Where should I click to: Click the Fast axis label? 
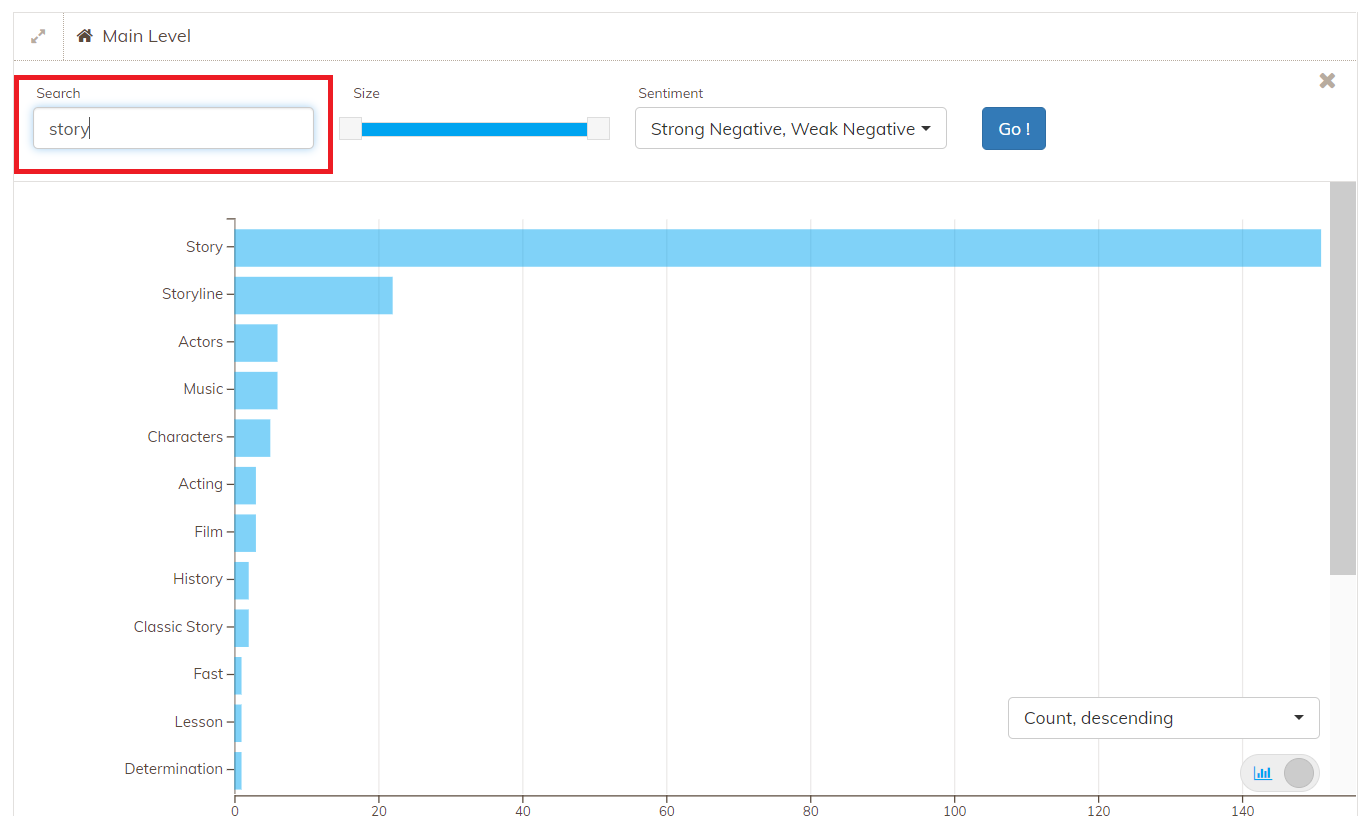tap(208, 674)
